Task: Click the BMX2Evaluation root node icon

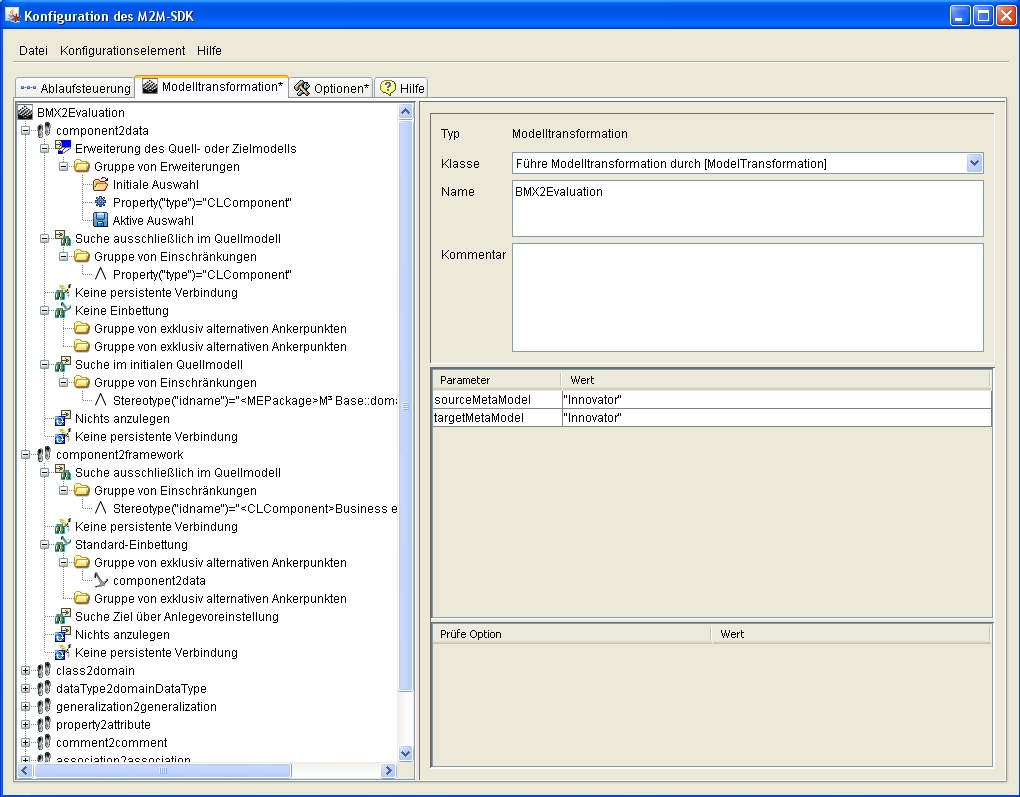Action: pos(25,113)
